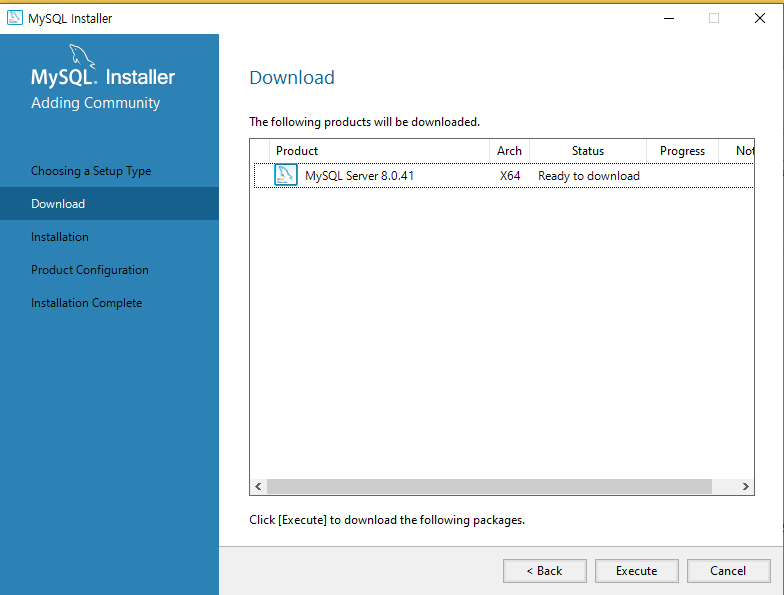This screenshot has height=595, width=784.
Task: Click the right scrollbar arrow
Action: 746,486
